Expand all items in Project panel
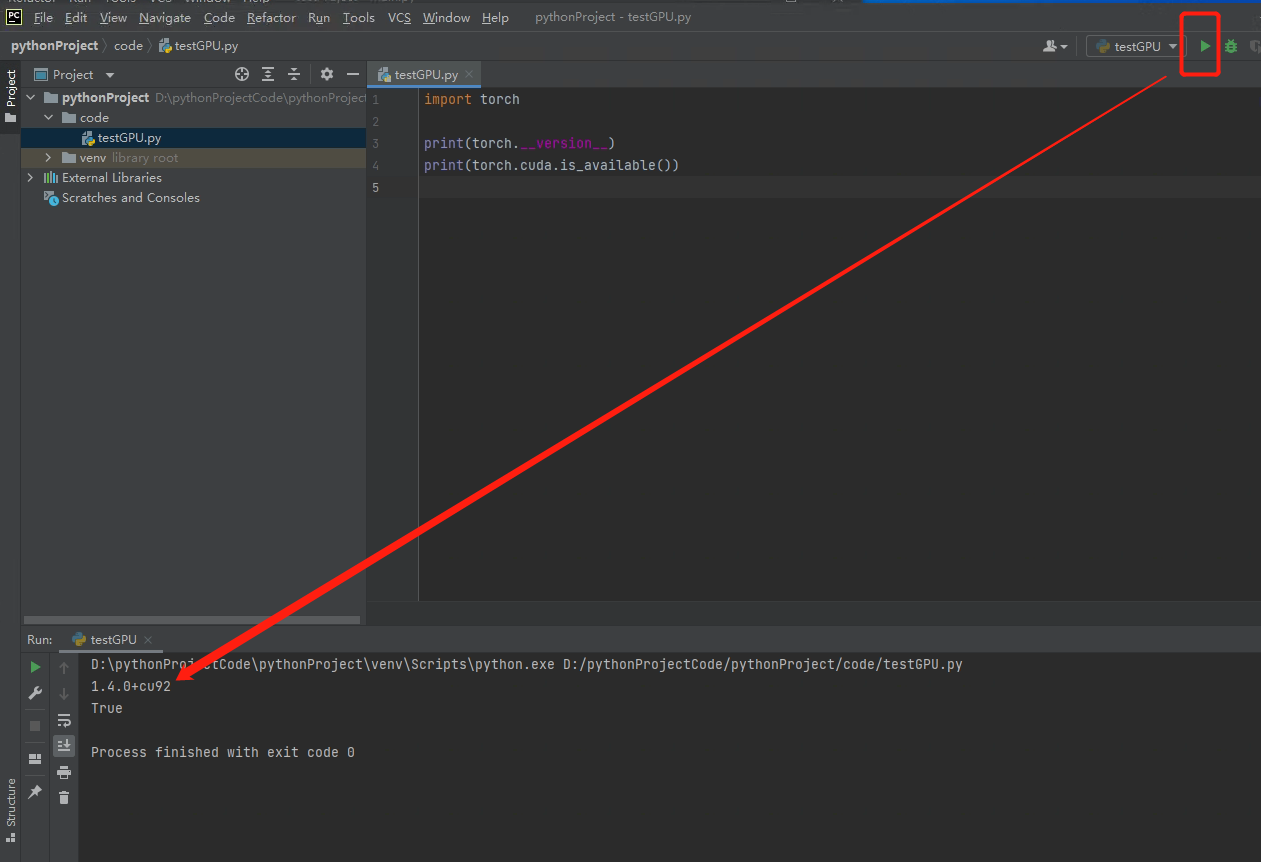Viewport: 1261px width, 862px height. coord(268,74)
